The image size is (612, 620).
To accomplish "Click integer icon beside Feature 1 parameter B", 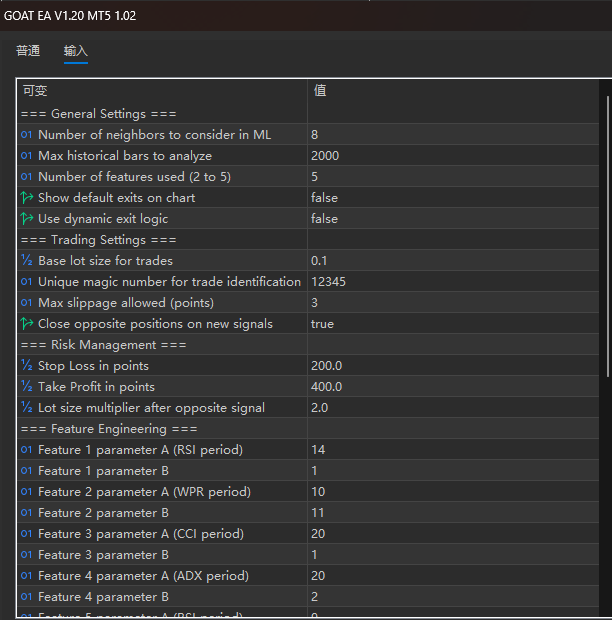I will [x=26, y=471].
